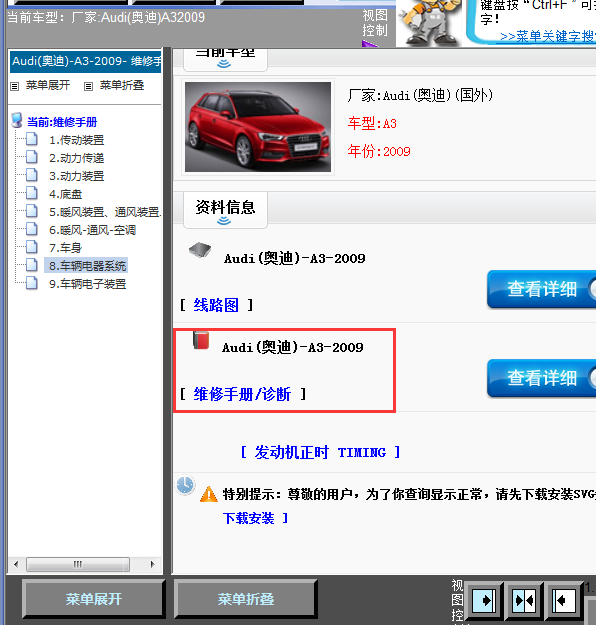Click page icon beside 4.底盘
596x625 pixels.
[31, 193]
